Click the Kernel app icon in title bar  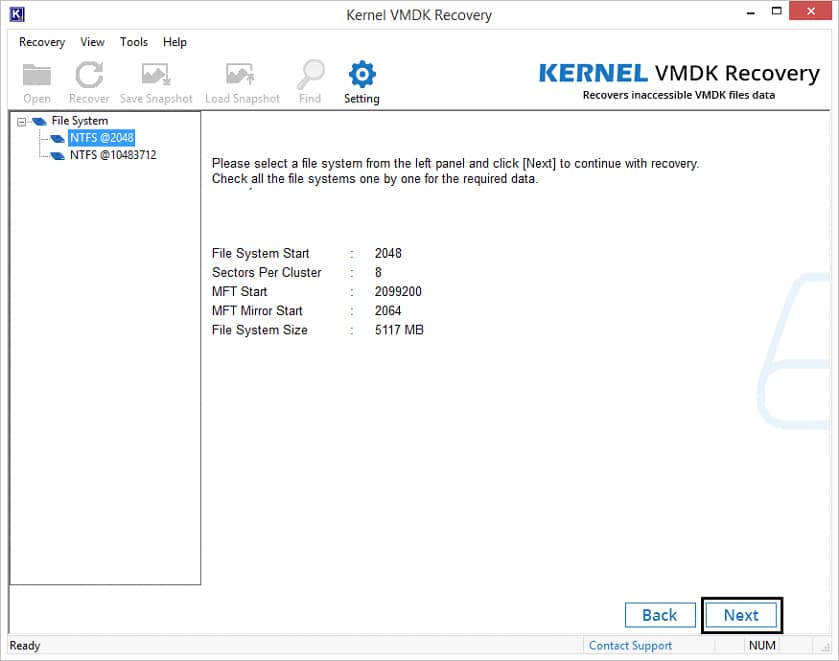[x=17, y=14]
